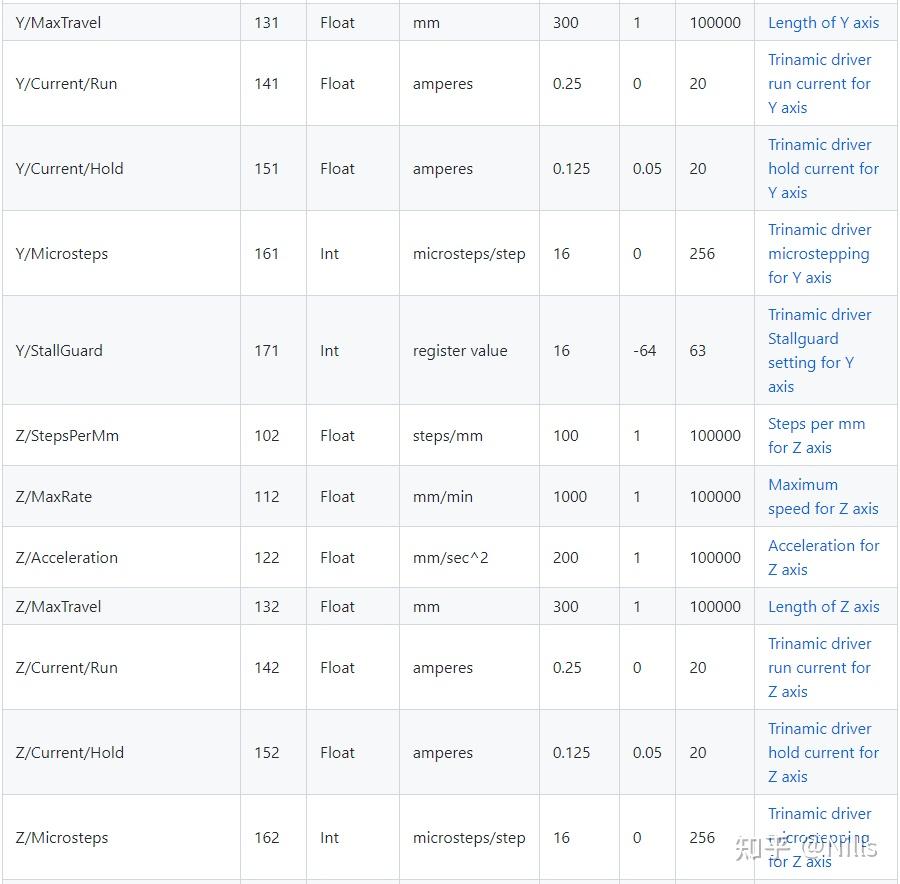The width and height of the screenshot is (900, 884).
Task: Follow the "Acceleration for Z axis" link
Action: (x=823, y=558)
